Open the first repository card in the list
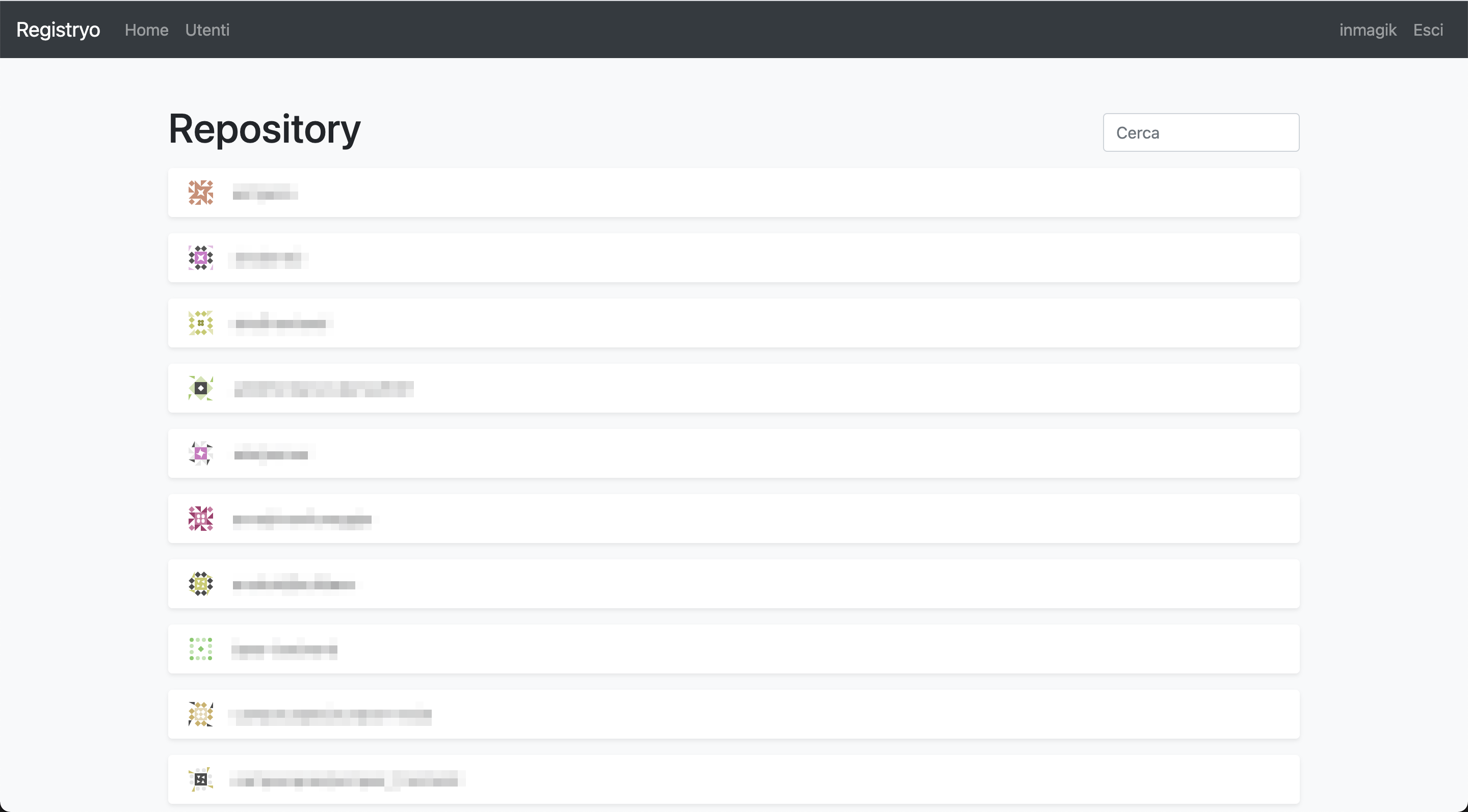 point(733,193)
